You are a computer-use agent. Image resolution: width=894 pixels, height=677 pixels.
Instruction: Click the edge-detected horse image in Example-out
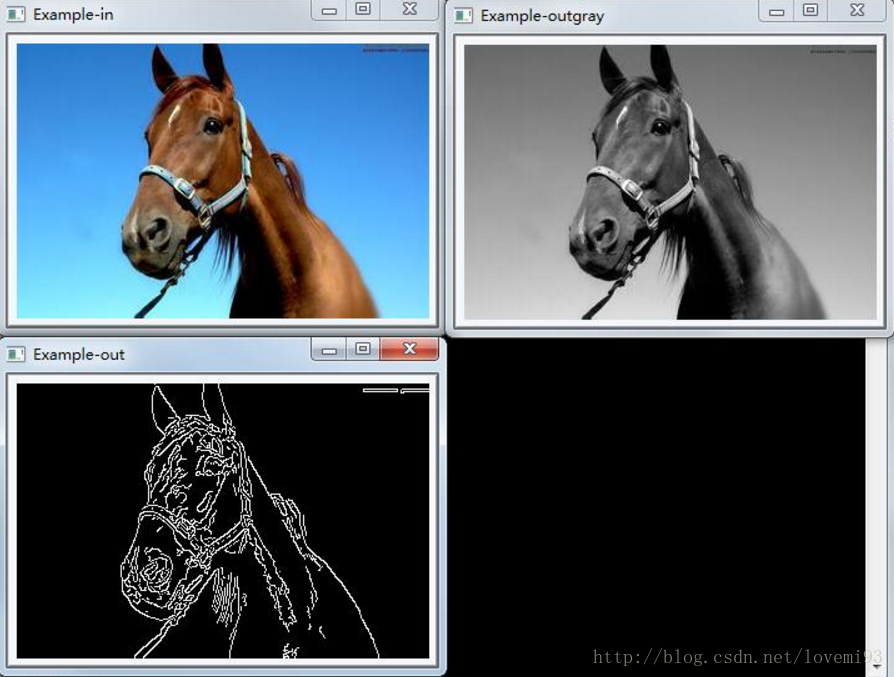[223, 521]
